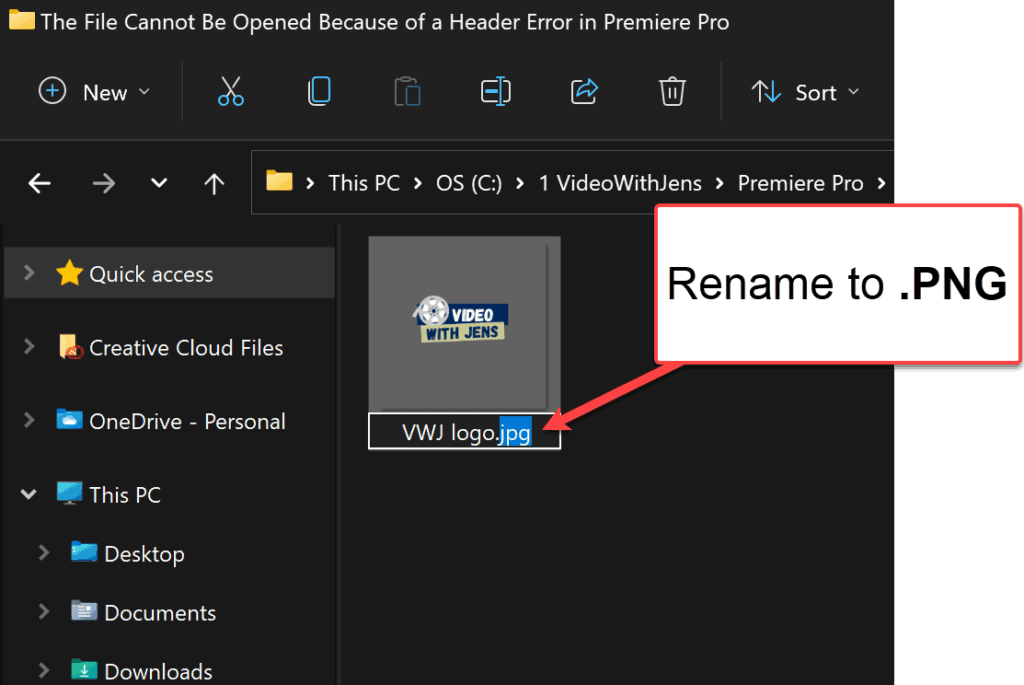Expand the Creative Cloud Files node
The image size is (1024, 685).
coord(29,346)
